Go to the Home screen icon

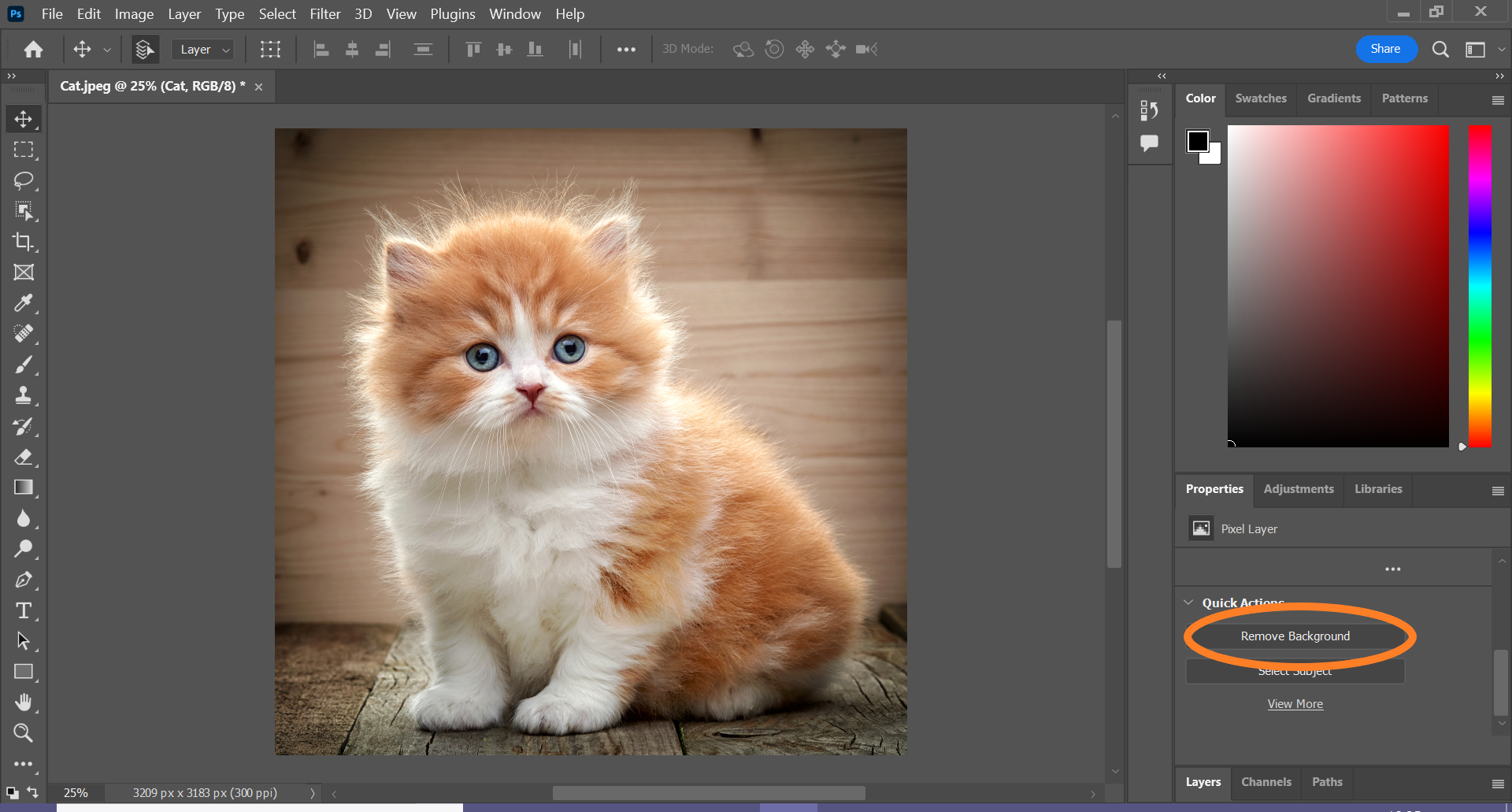(33, 50)
